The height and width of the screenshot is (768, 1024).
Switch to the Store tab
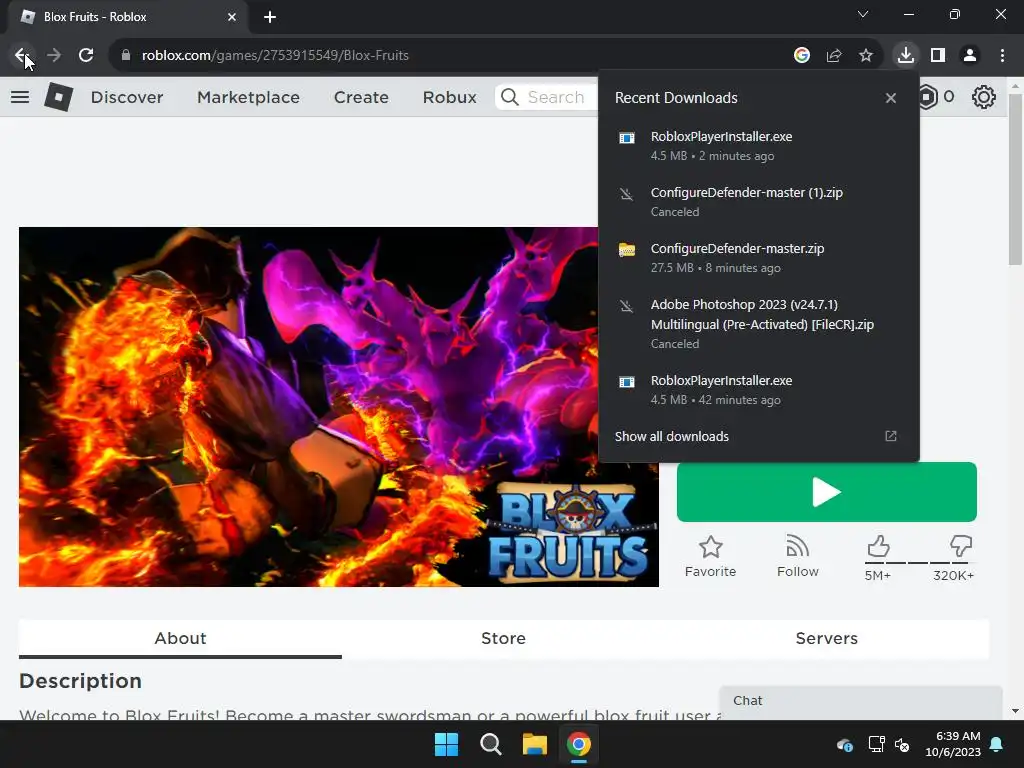pyautogui.click(x=504, y=639)
